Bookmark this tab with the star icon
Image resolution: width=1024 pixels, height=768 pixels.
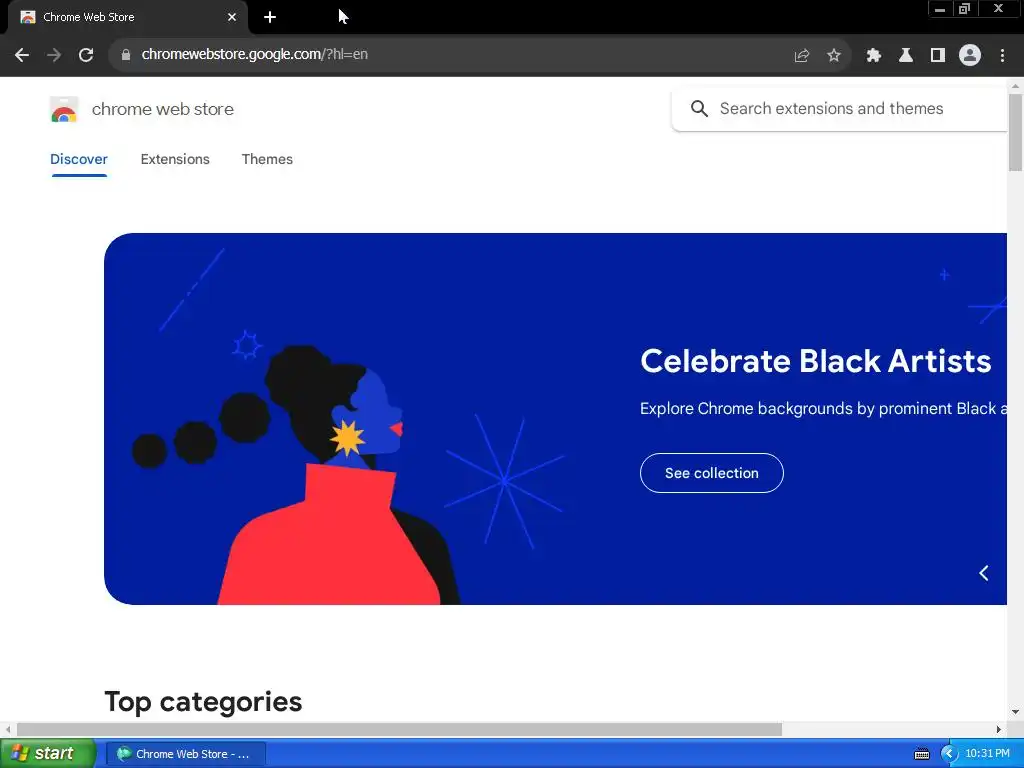(x=834, y=56)
